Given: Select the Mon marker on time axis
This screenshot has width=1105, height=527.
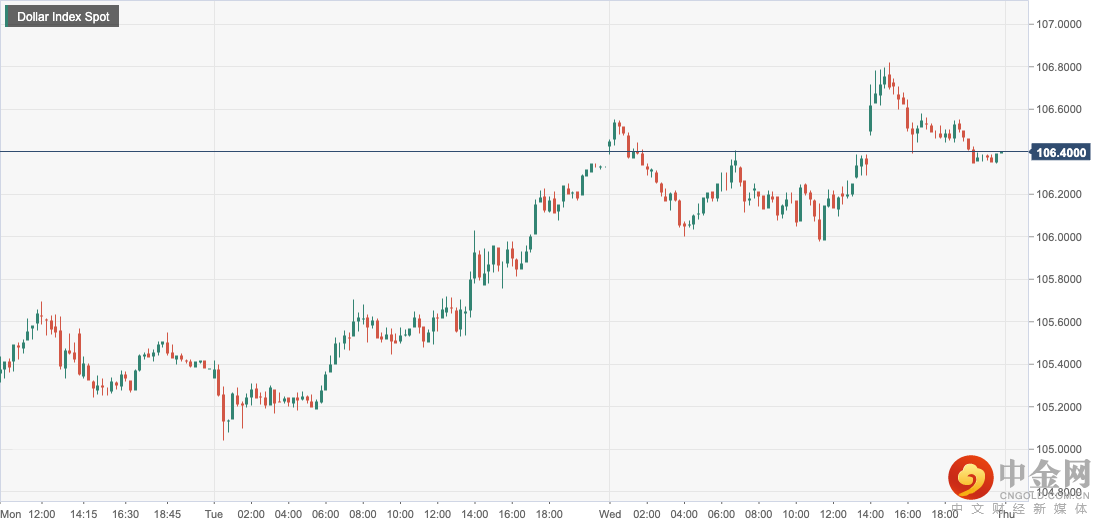Looking at the screenshot, I should [x=10, y=514].
